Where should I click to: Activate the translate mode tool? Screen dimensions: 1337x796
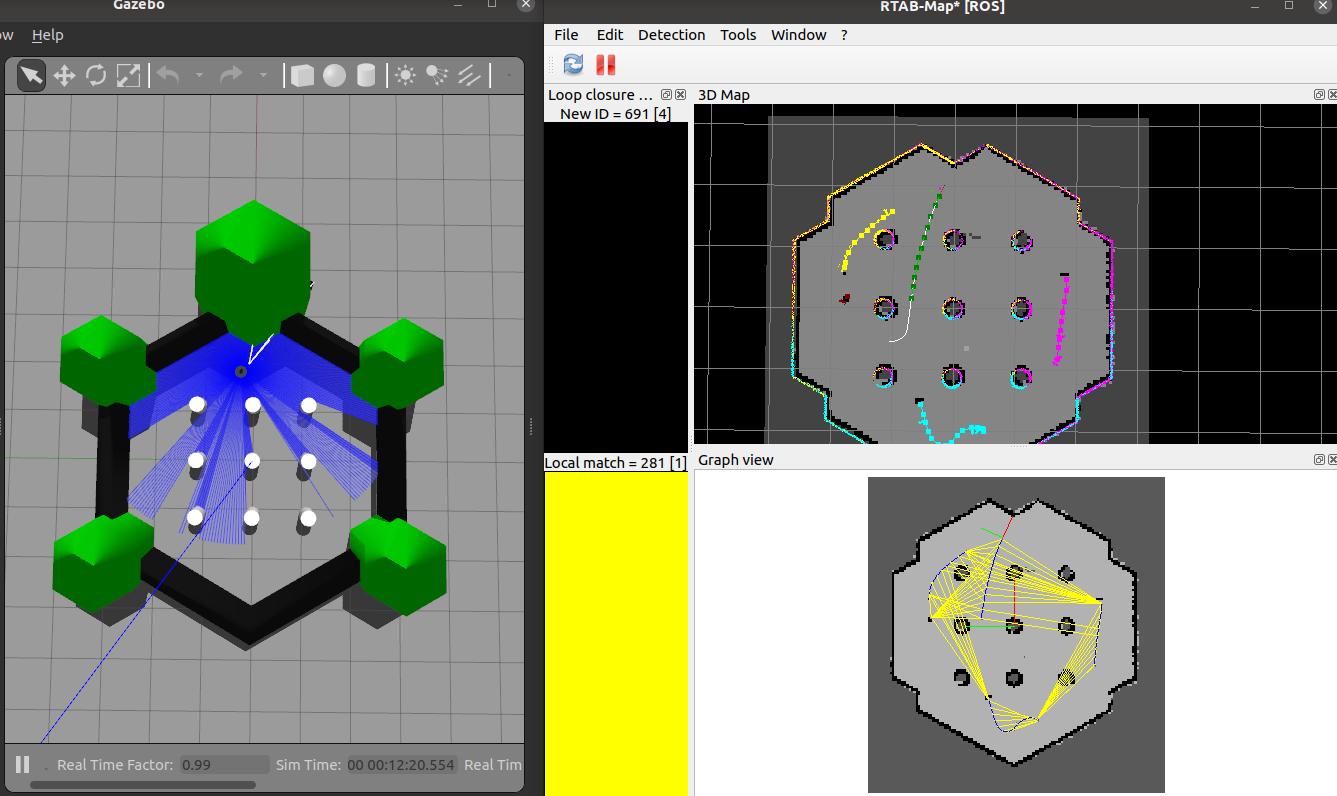coord(64,75)
